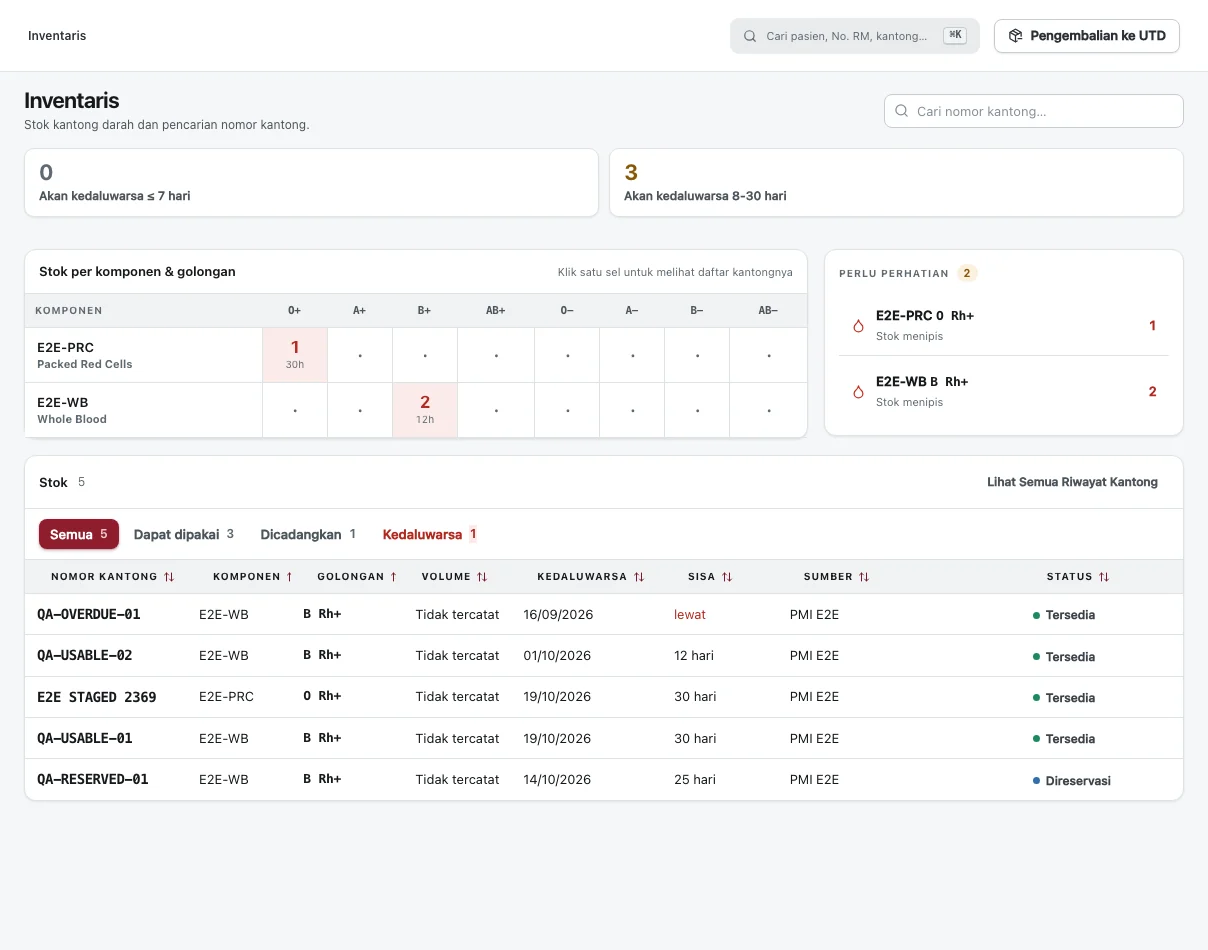Image resolution: width=1208 pixels, height=950 pixels.
Task: Open the Akan kedaluwarsa 8-30 hari card
Action: pos(896,182)
